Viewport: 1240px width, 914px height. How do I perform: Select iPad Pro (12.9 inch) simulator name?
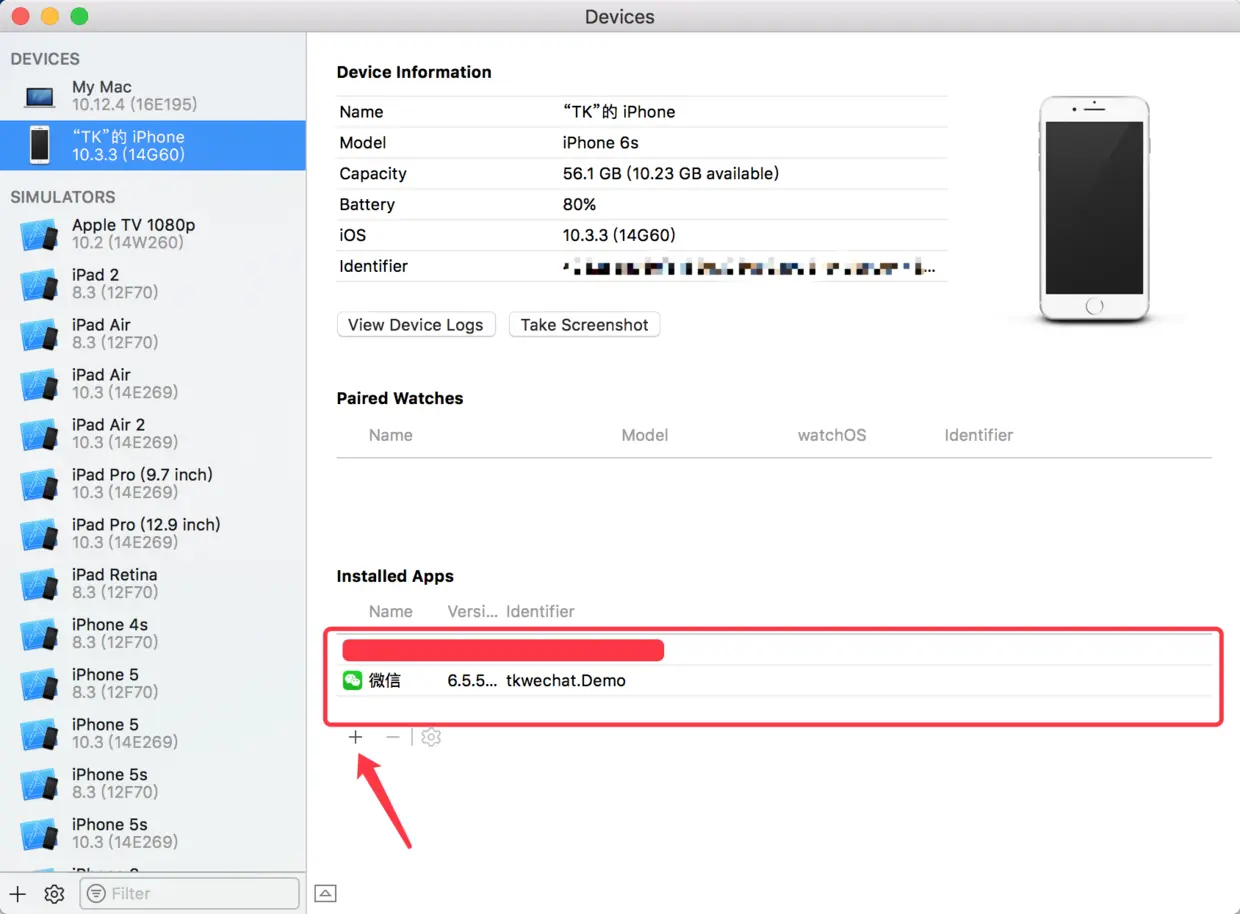[x=146, y=525]
